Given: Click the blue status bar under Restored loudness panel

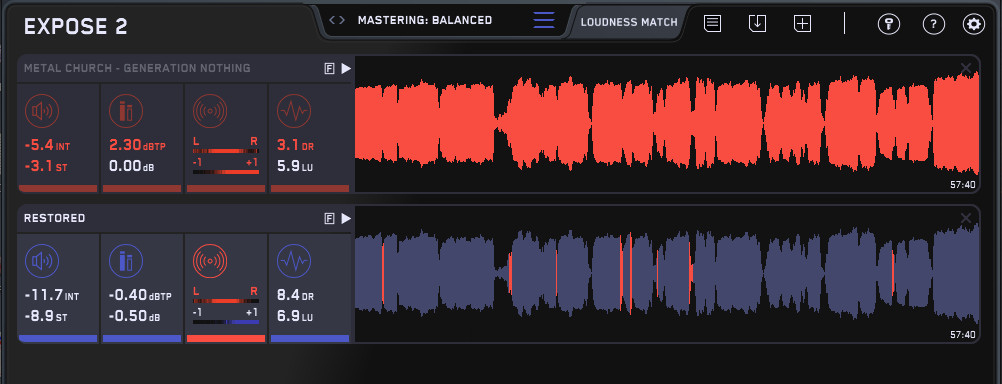Looking at the screenshot, I should coord(58,339).
